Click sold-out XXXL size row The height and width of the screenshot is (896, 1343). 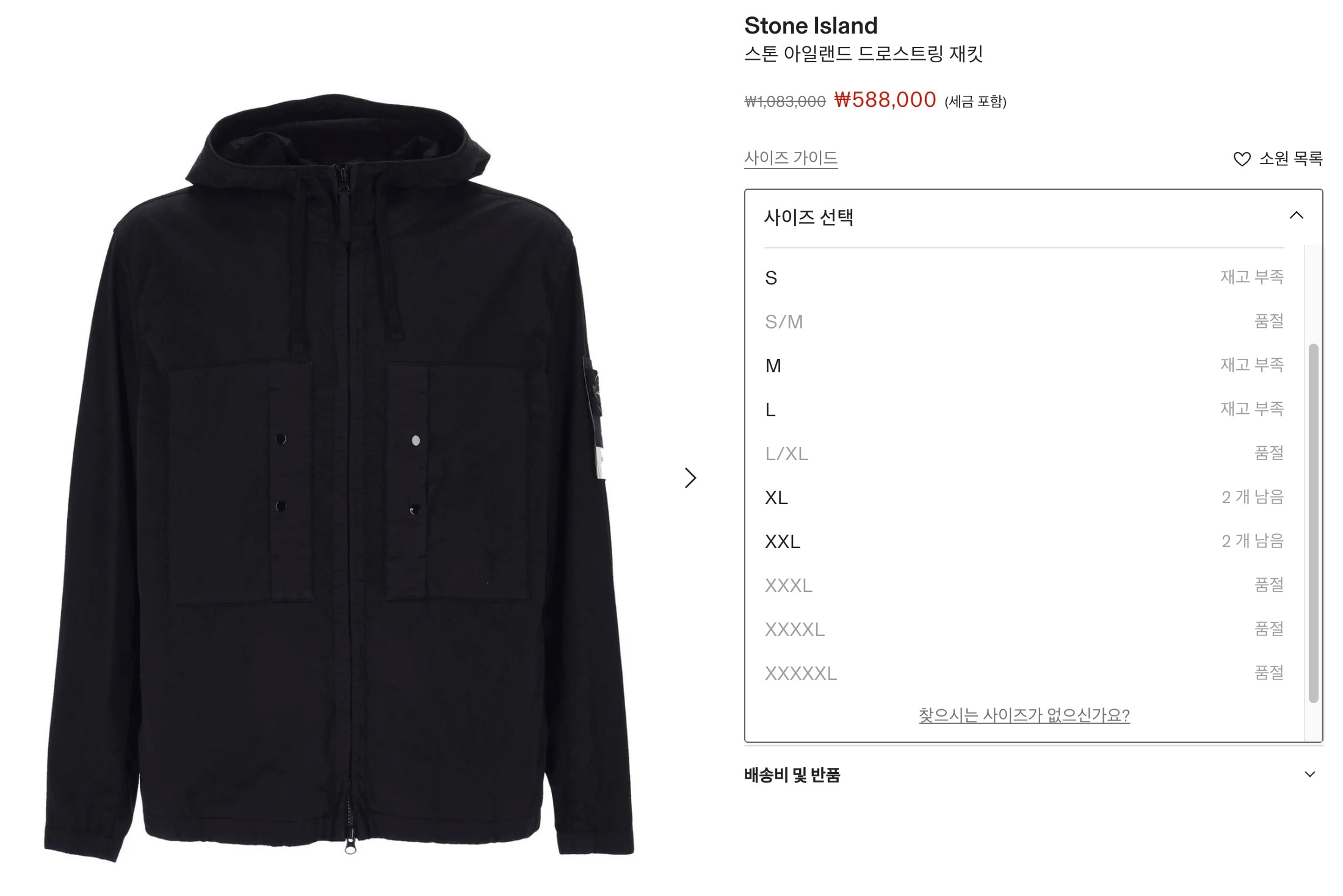(1024, 585)
